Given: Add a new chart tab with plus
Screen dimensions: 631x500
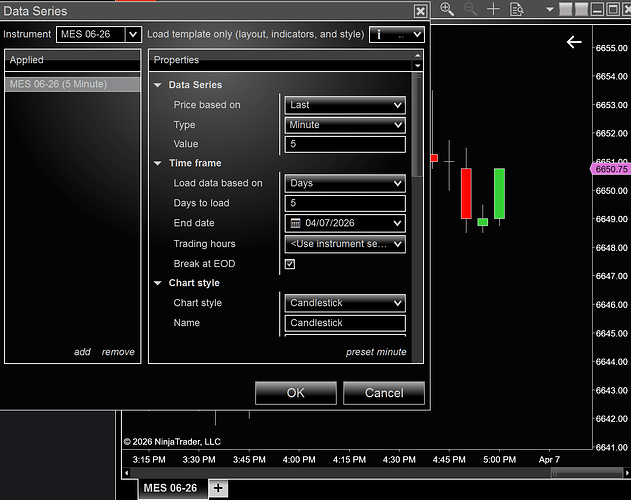Looking at the screenshot, I should [x=219, y=488].
